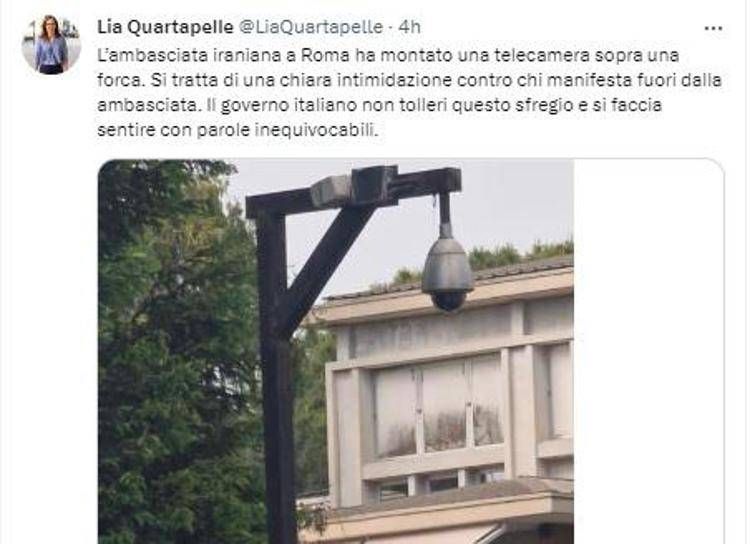Click the gallows crossbeam at the photo's top
The width and height of the screenshot is (750, 544).
[x=354, y=189]
